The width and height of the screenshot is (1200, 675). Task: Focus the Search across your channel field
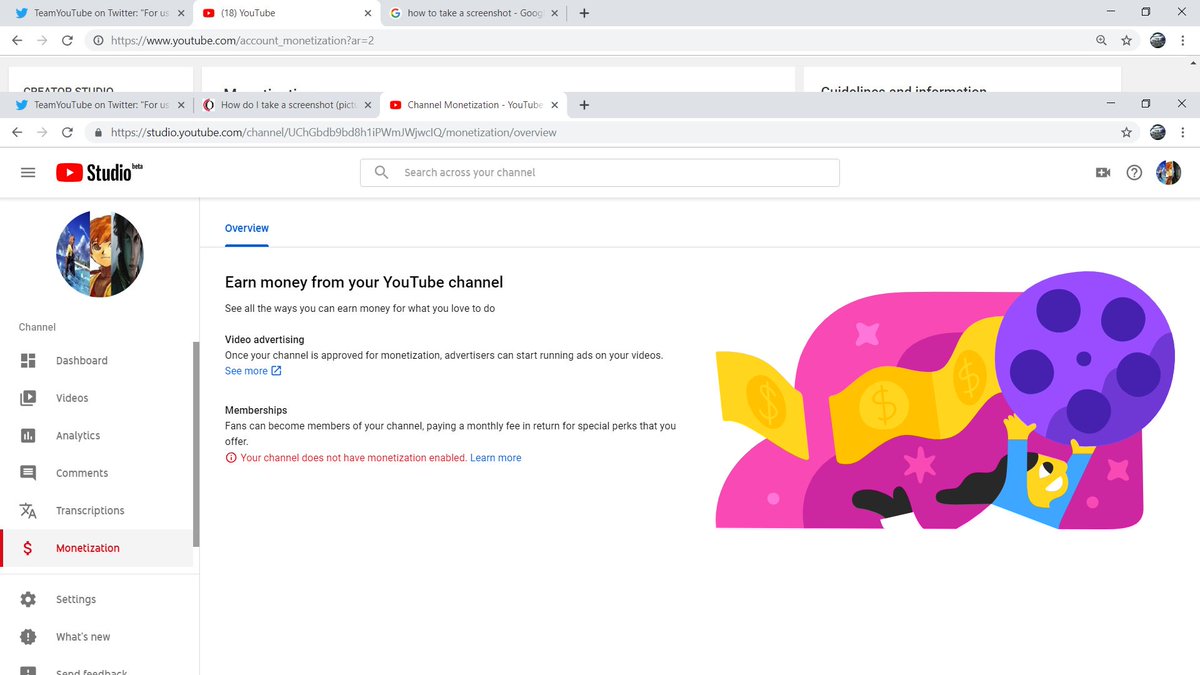[x=600, y=172]
